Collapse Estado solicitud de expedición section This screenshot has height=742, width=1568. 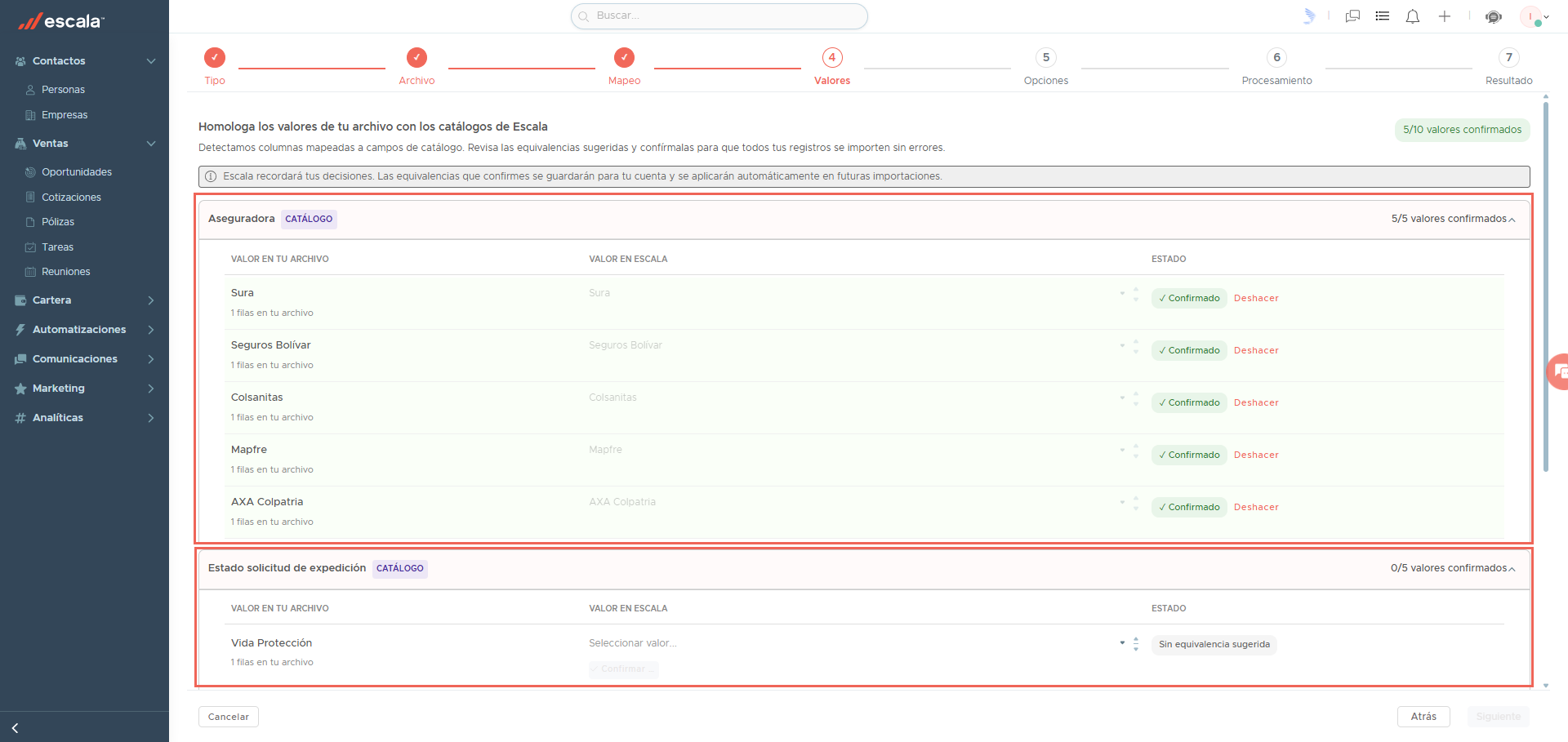1512,569
